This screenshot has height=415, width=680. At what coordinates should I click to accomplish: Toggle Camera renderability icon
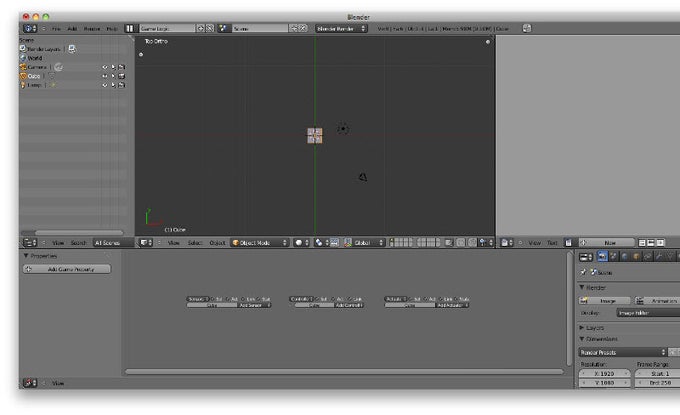[x=122, y=67]
